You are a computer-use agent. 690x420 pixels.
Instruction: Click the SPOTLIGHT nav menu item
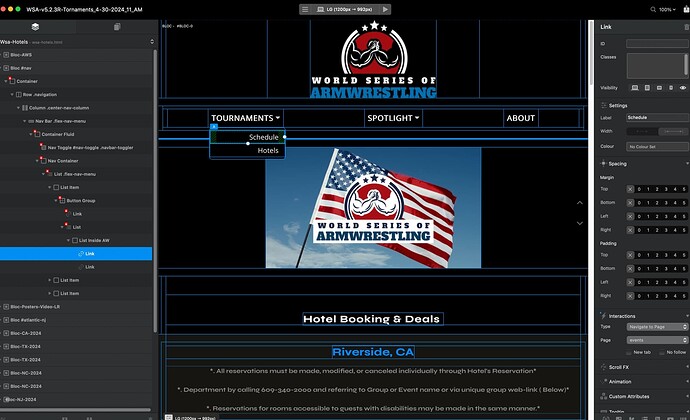pos(392,118)
